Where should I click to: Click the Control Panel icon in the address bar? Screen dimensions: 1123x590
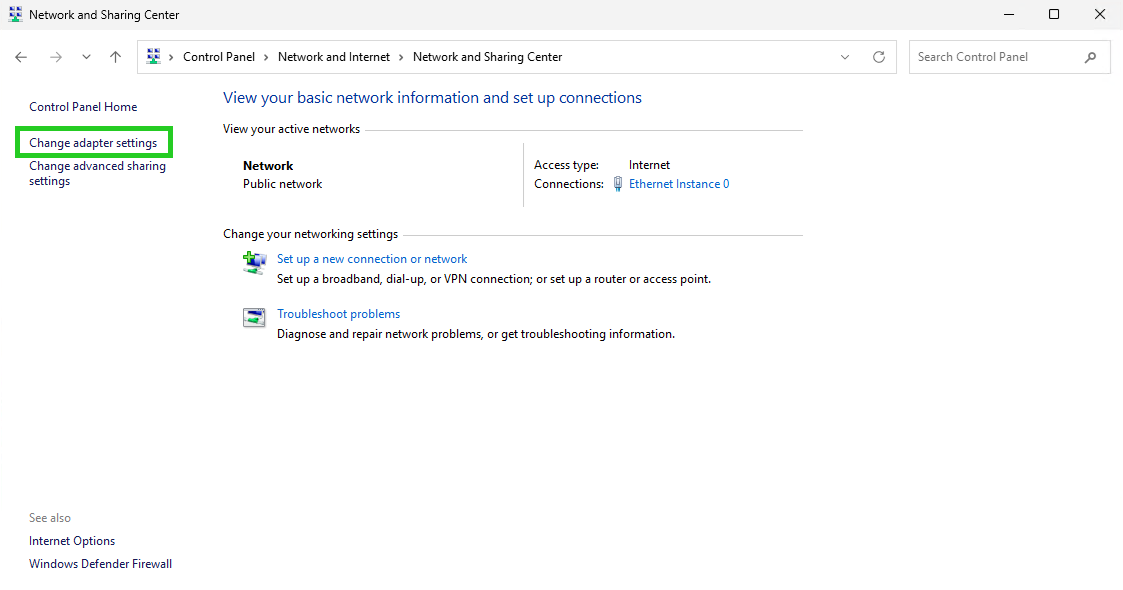click(x=153, y=57)
